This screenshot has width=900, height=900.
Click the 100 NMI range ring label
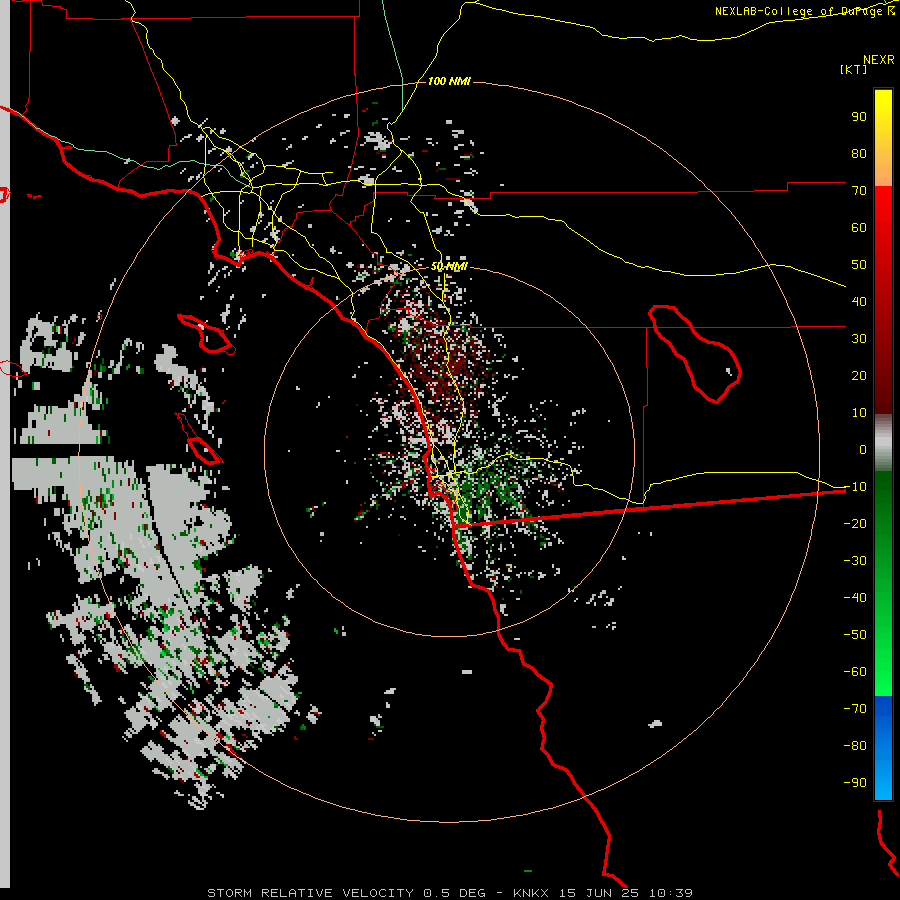449,81
